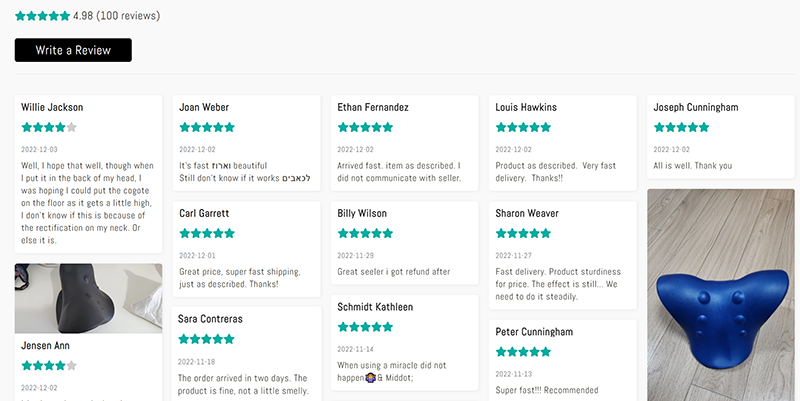Image resolution: width=800 pixels, height=401 pixels.
Task: Click the Write a Review button
Action: (x=73, y=50)
